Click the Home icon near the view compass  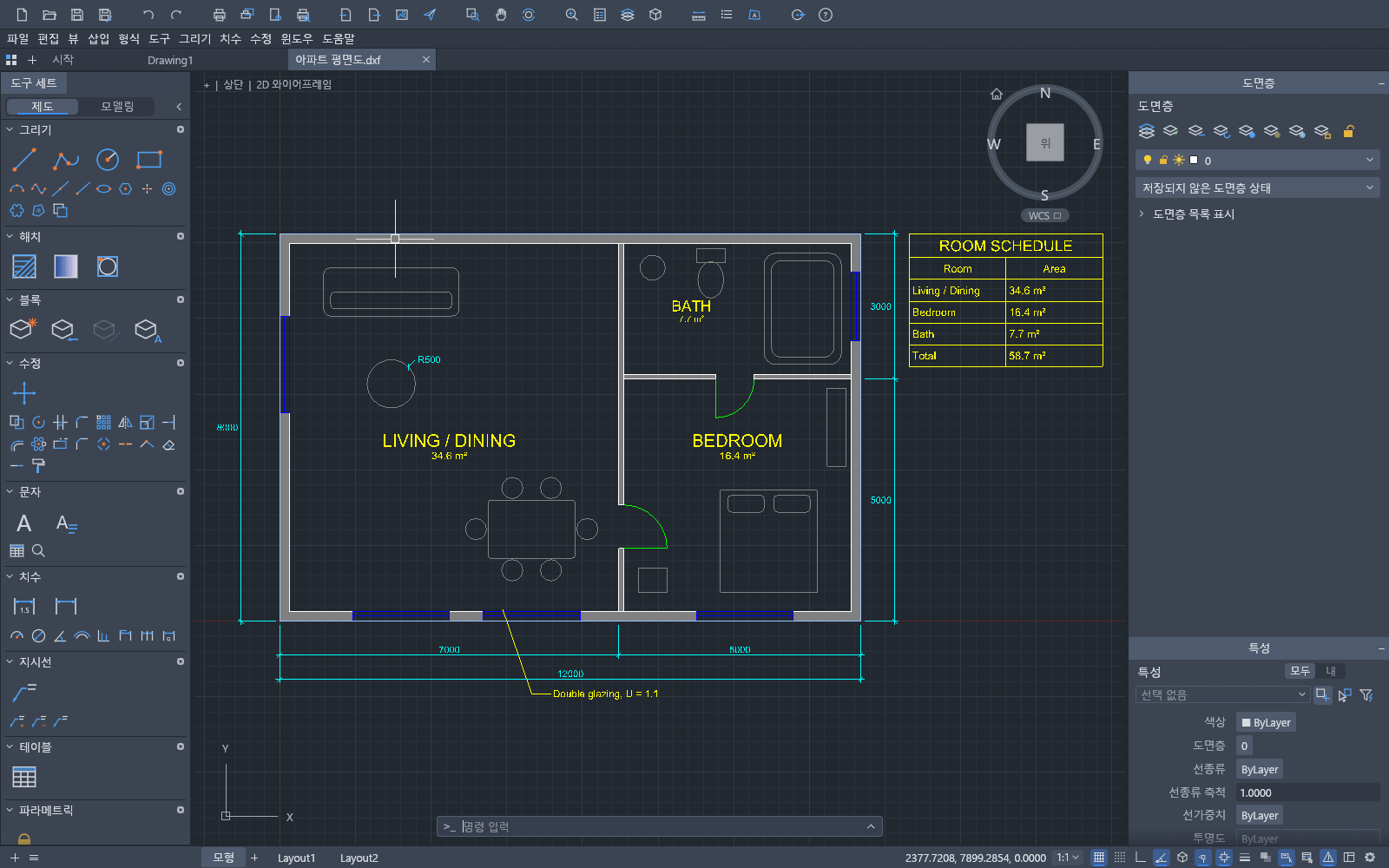click(x=997, y=94)
